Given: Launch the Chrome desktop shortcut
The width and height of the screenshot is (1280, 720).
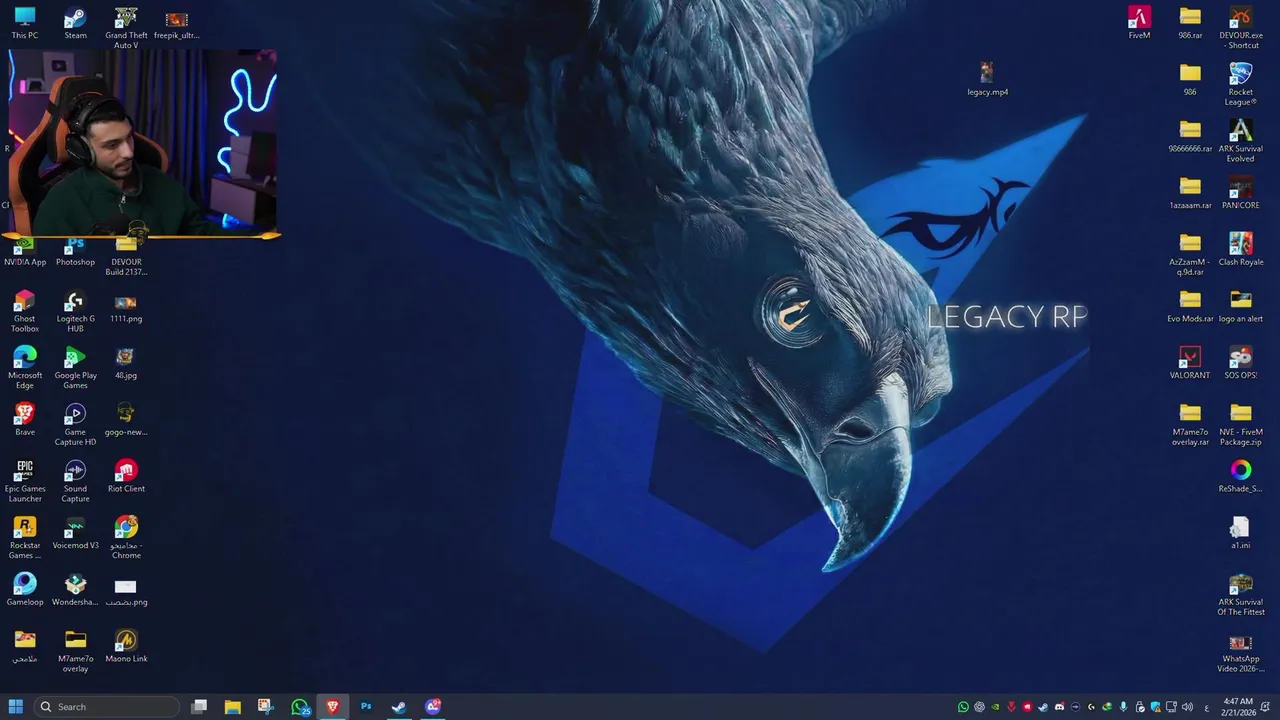Looking at the screenshot, I should point(126,539).
